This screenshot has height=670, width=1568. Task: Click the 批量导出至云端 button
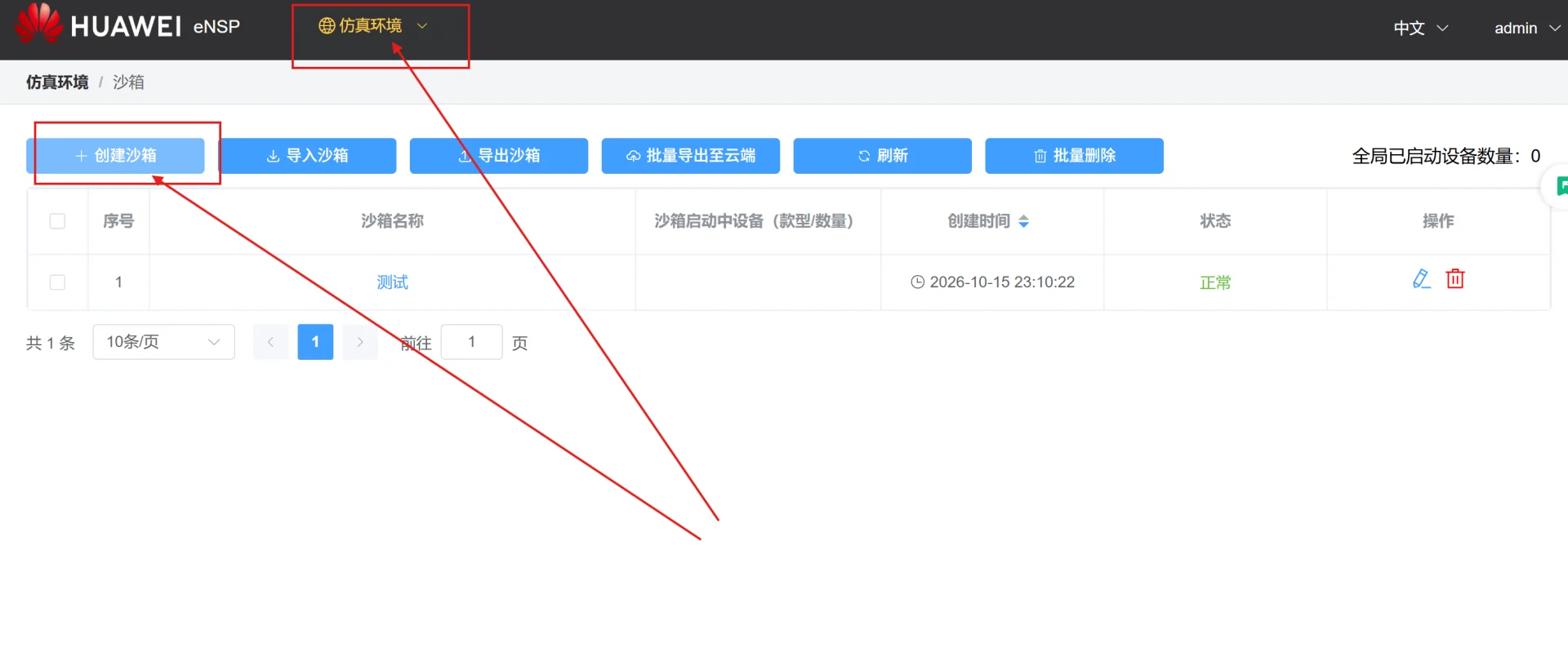click(691, 156)
